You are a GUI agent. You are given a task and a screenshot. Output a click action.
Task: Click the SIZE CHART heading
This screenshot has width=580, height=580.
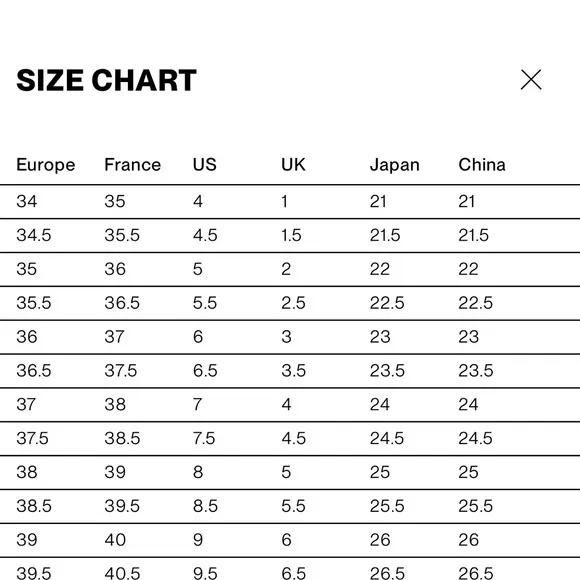[107, 80]
